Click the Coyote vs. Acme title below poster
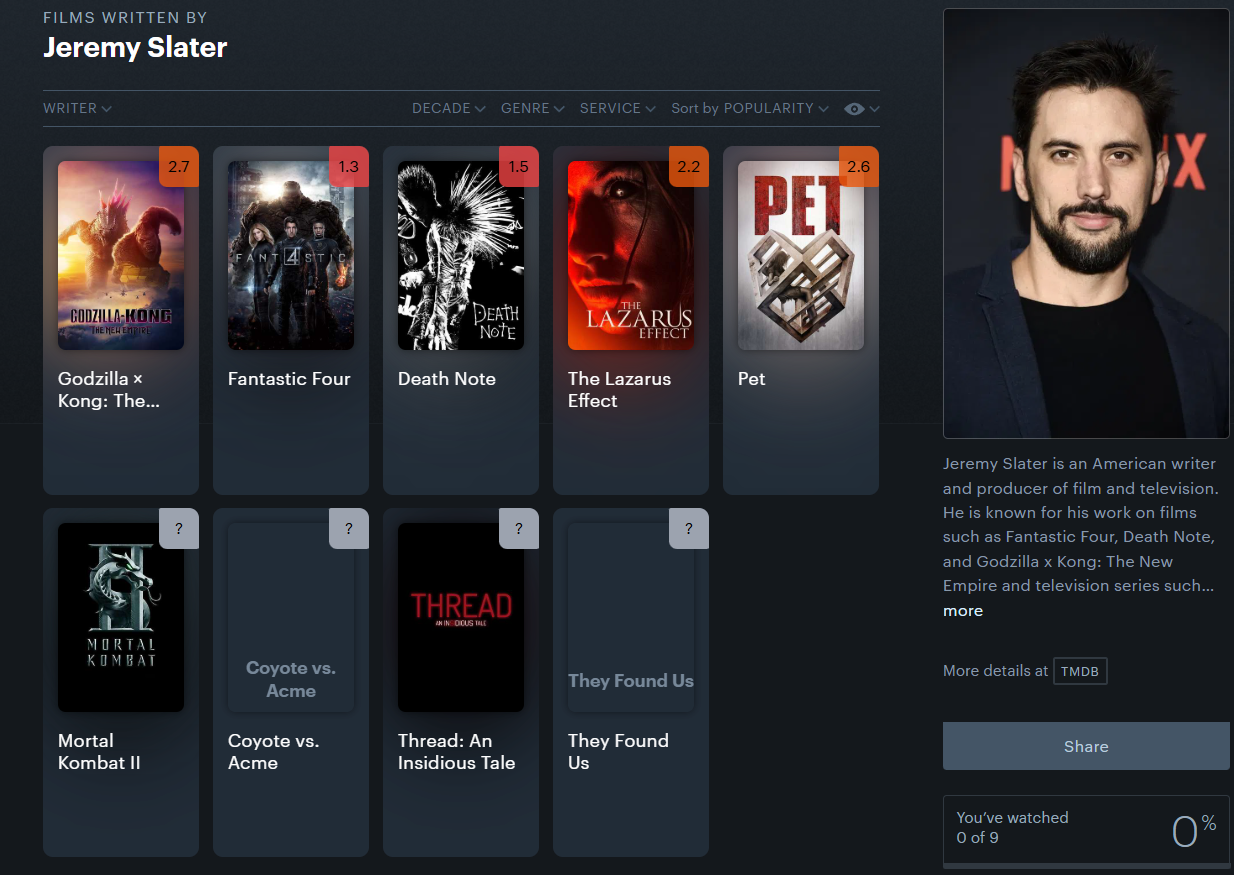This screenshot has height=875, width=1234. tap(273, 752)
